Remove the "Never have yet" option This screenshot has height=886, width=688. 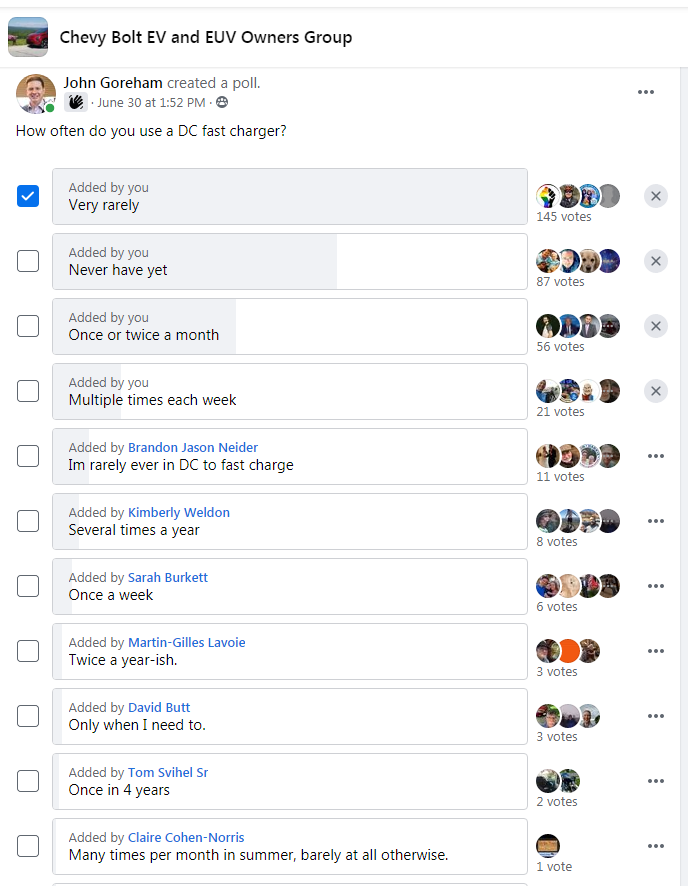point(656,261)
